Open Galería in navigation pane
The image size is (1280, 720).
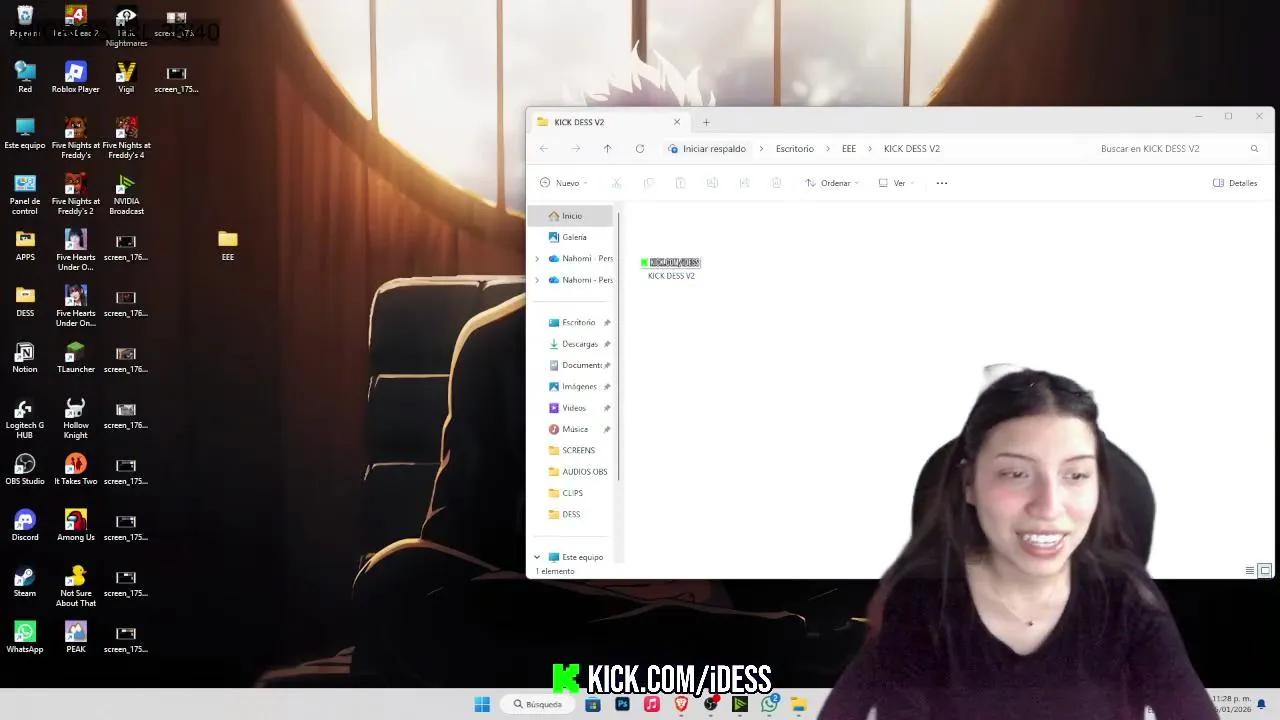573,237
